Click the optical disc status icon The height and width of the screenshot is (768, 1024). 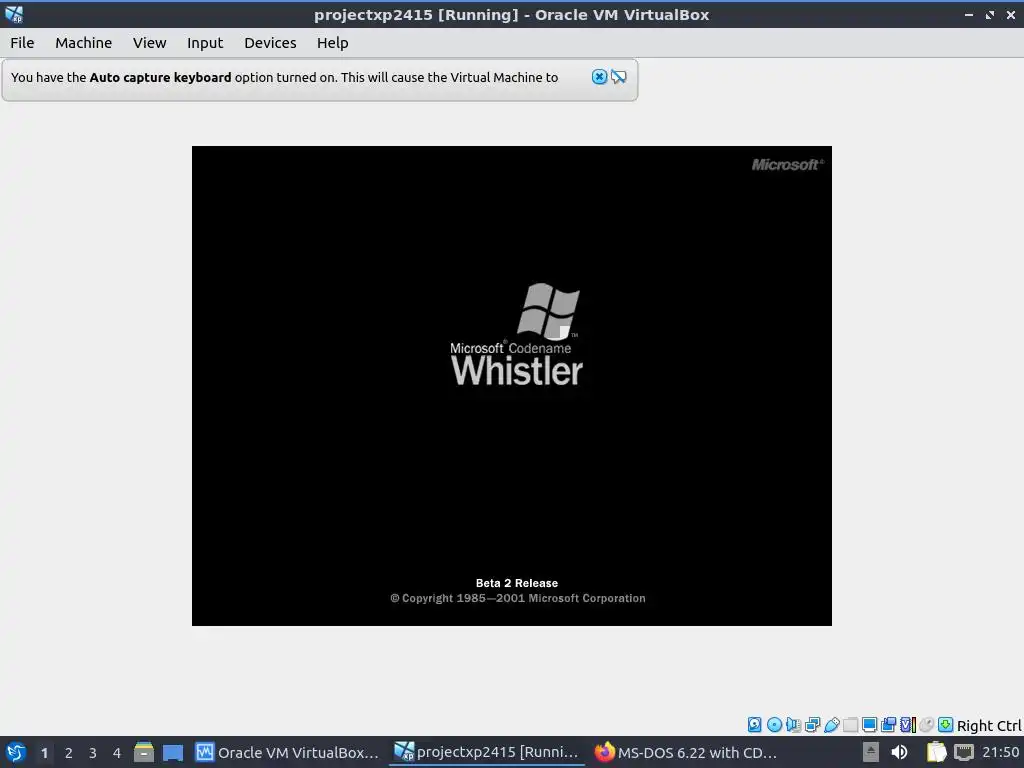click(774, 724)
